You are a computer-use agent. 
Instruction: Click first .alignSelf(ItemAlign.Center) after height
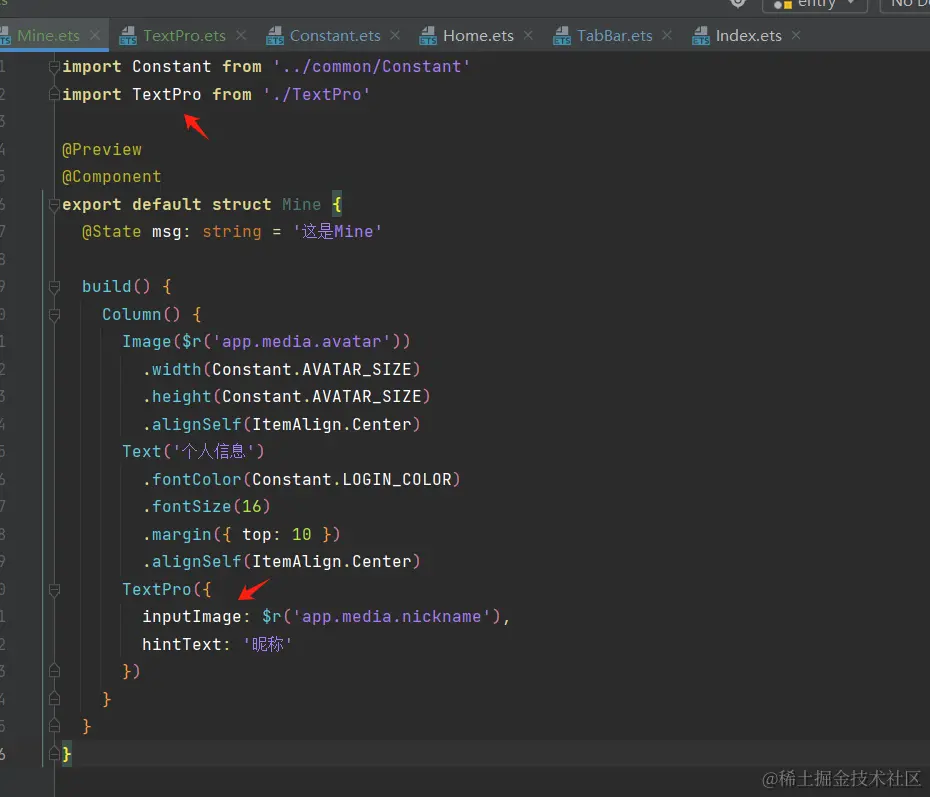[x=281, y=424]
